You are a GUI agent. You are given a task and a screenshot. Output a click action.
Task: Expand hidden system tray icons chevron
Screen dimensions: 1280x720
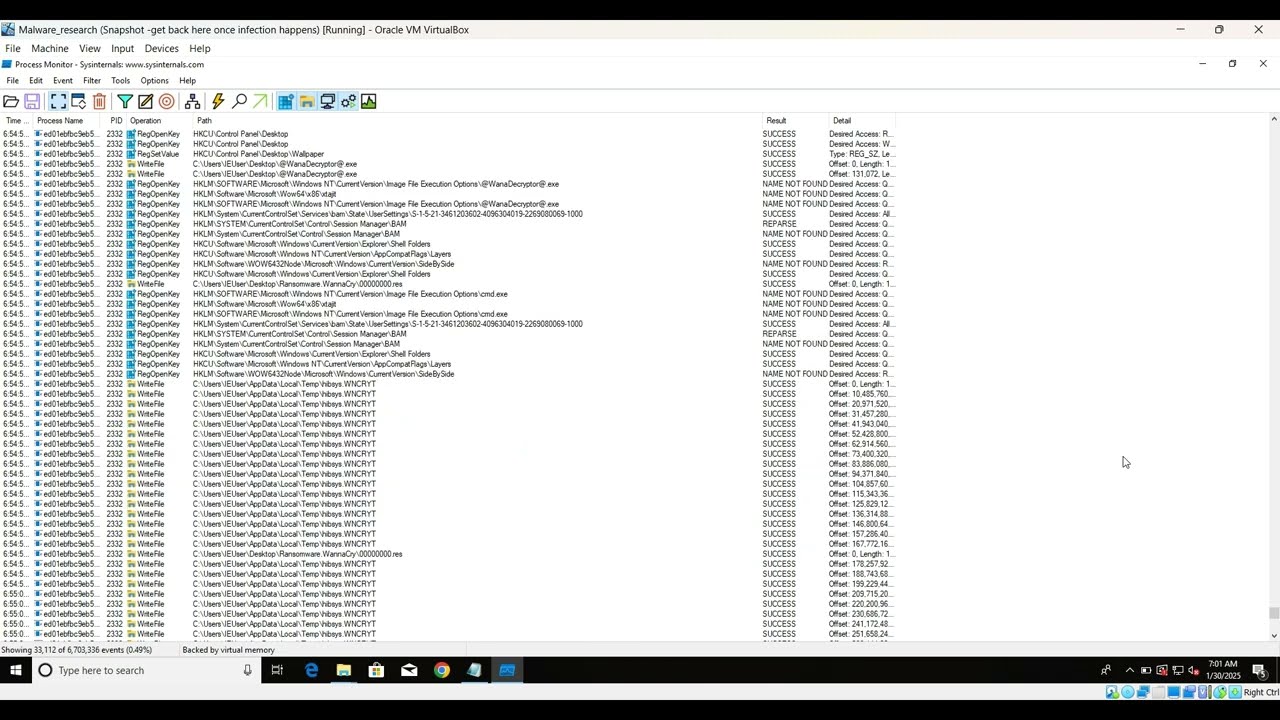tap(1130, 670)
